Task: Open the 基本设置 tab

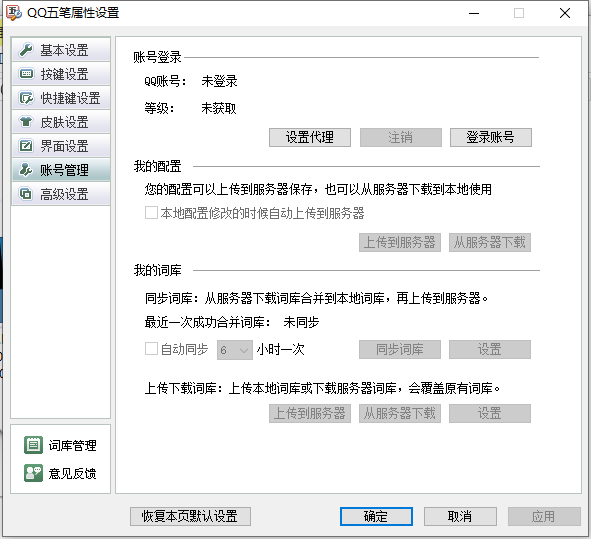Action: (x=61, y=50)
